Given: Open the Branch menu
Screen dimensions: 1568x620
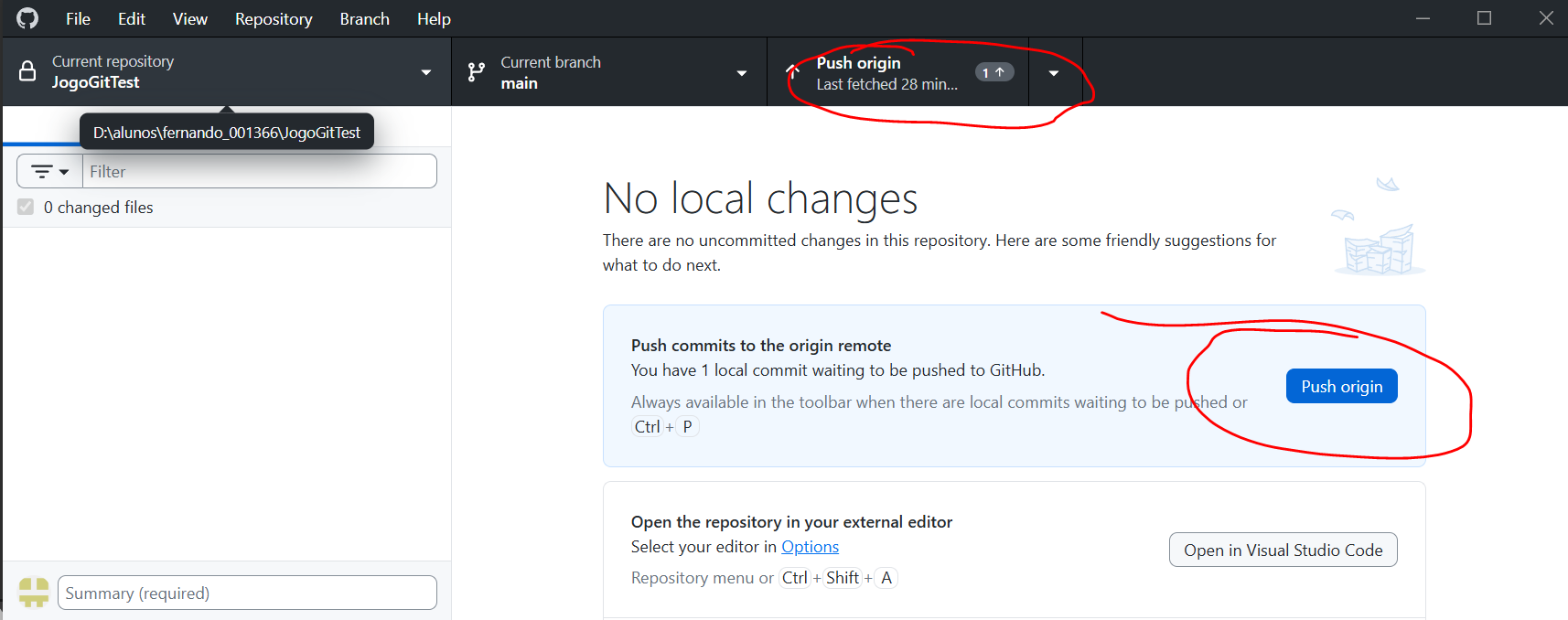Looking at the screenshot, I should pyautogui.click(x=364, y=19).
